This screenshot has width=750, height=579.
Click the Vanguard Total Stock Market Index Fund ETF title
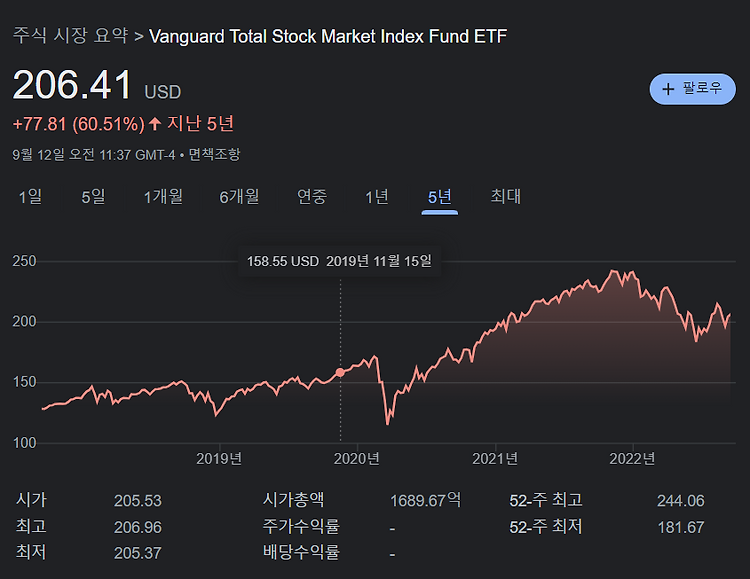[328, 36]
